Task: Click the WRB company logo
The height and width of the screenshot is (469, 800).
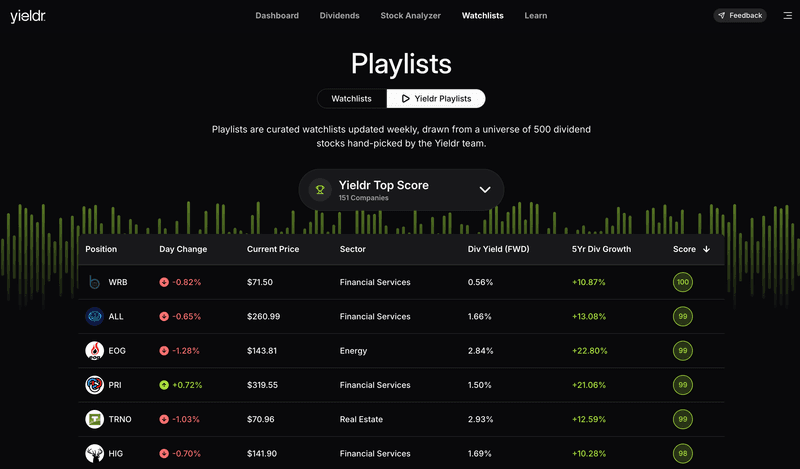Action: click(94, 282)
